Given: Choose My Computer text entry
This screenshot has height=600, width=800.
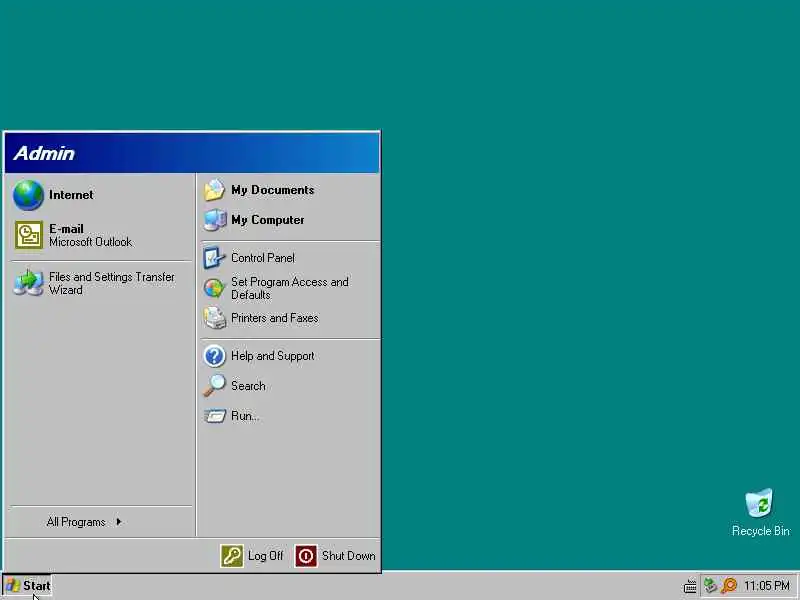Looking at the screenshot, I should click(x=267, y=220).
